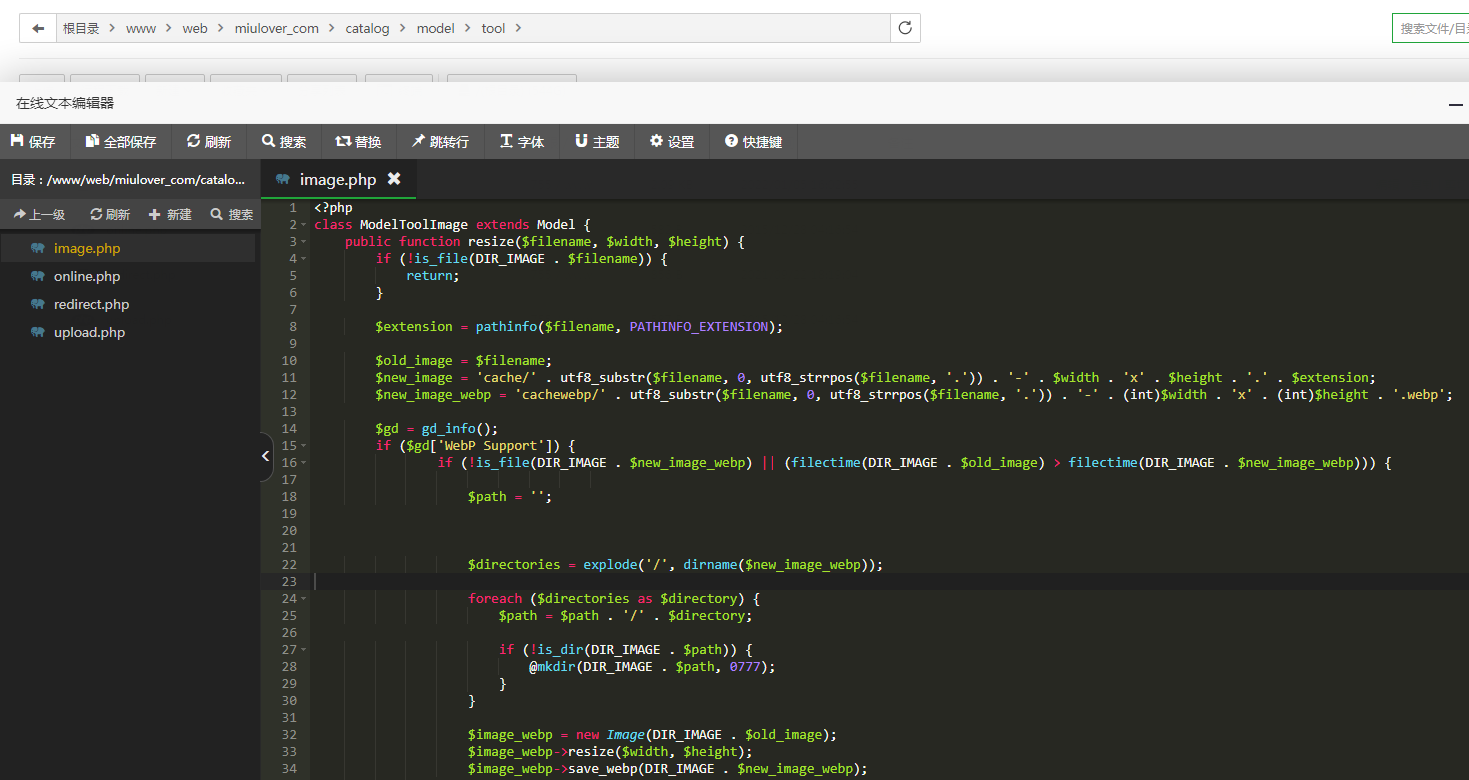Click the <?php opening tag in line 1
The image size is (1469, 780).
[333, 208]
